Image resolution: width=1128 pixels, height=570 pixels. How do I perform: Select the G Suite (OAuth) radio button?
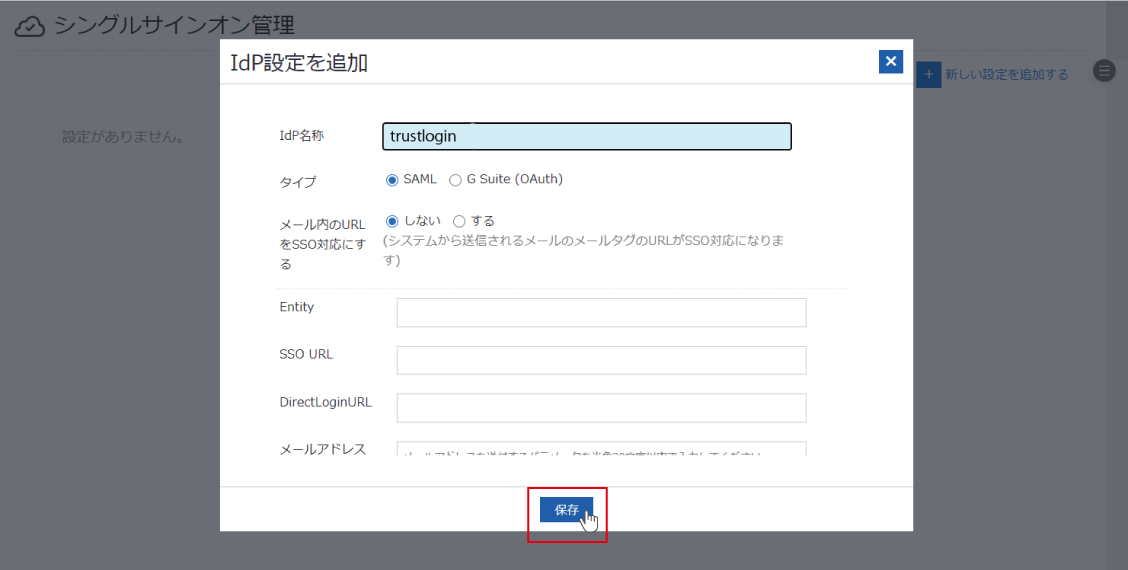point(455,180)
